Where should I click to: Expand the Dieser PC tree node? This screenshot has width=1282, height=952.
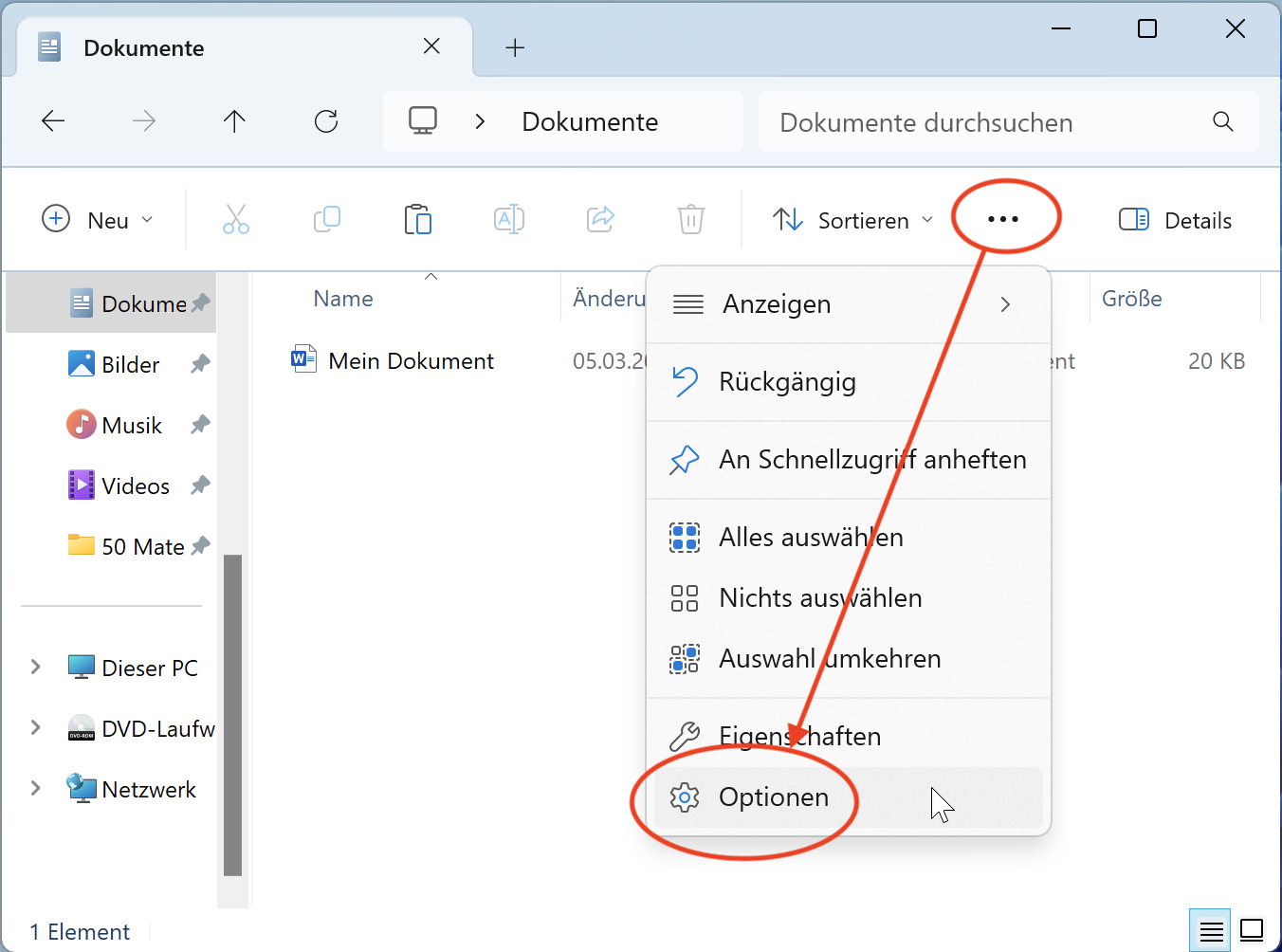click(36, 668)
